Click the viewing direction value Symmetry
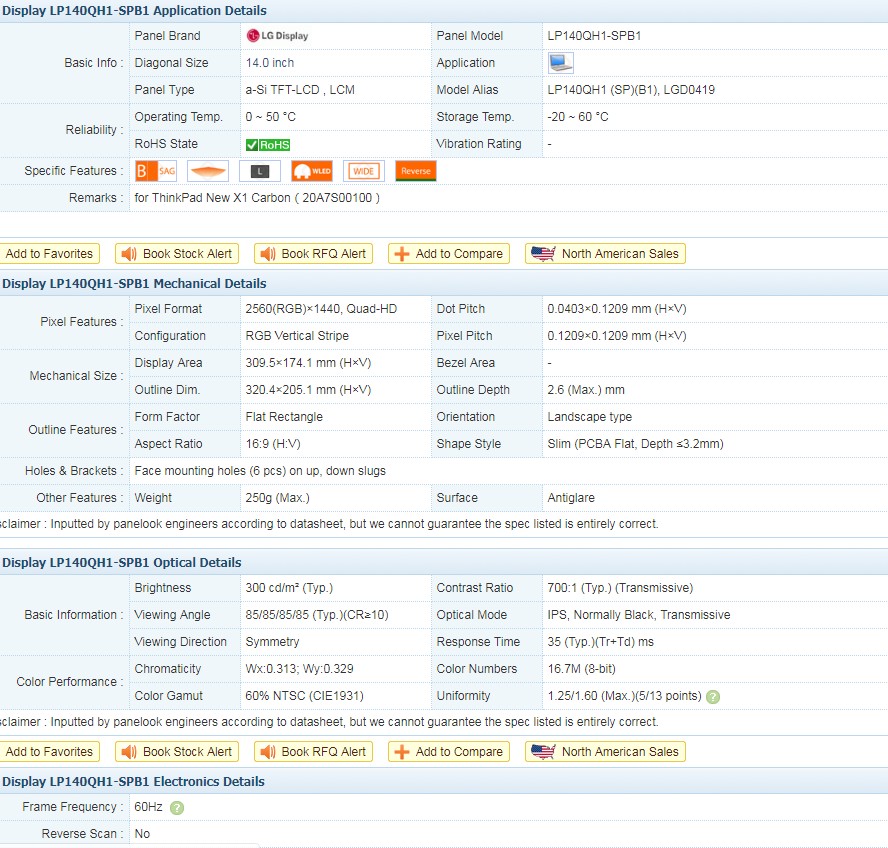Image resolution: width=888 pixels, height=848 pixels. click(272, 642)
